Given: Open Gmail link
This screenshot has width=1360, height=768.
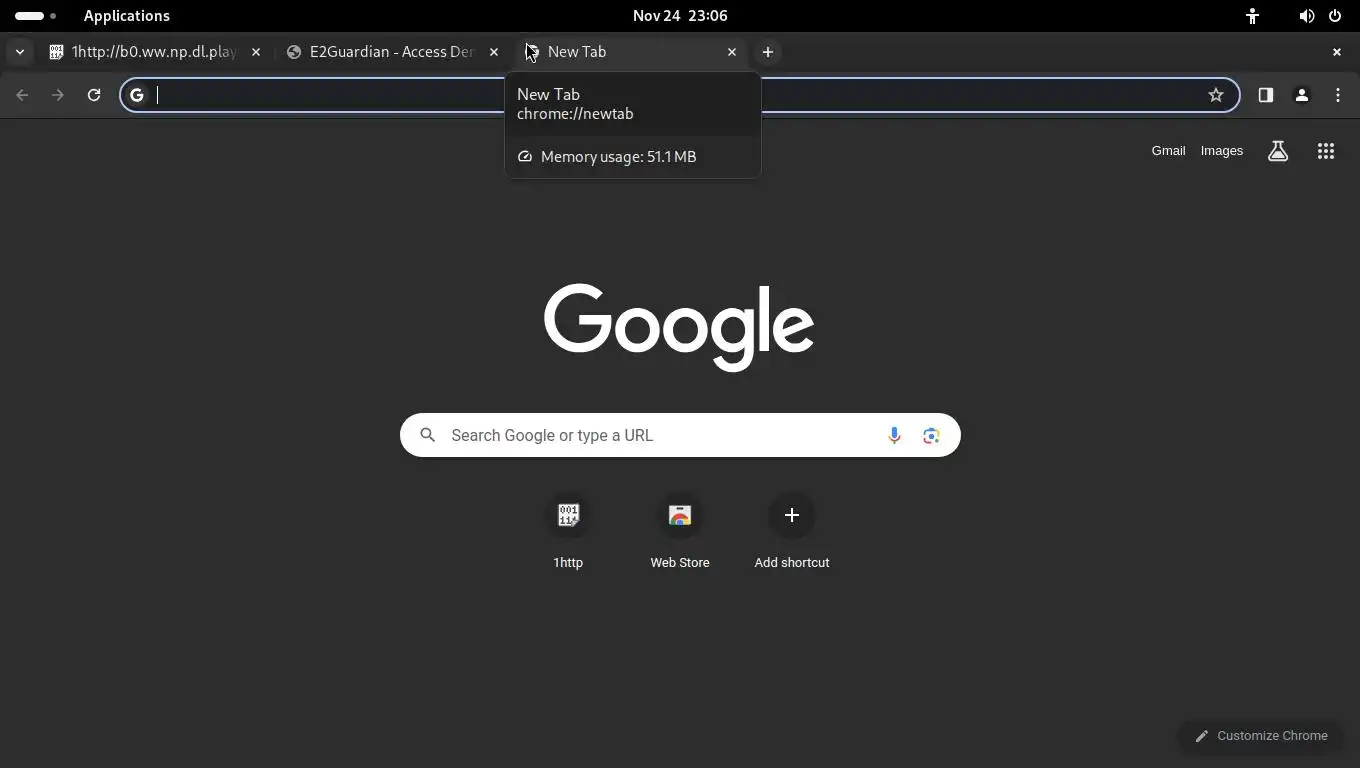Looking at the screenshot, I should [x=1168, y=151].
